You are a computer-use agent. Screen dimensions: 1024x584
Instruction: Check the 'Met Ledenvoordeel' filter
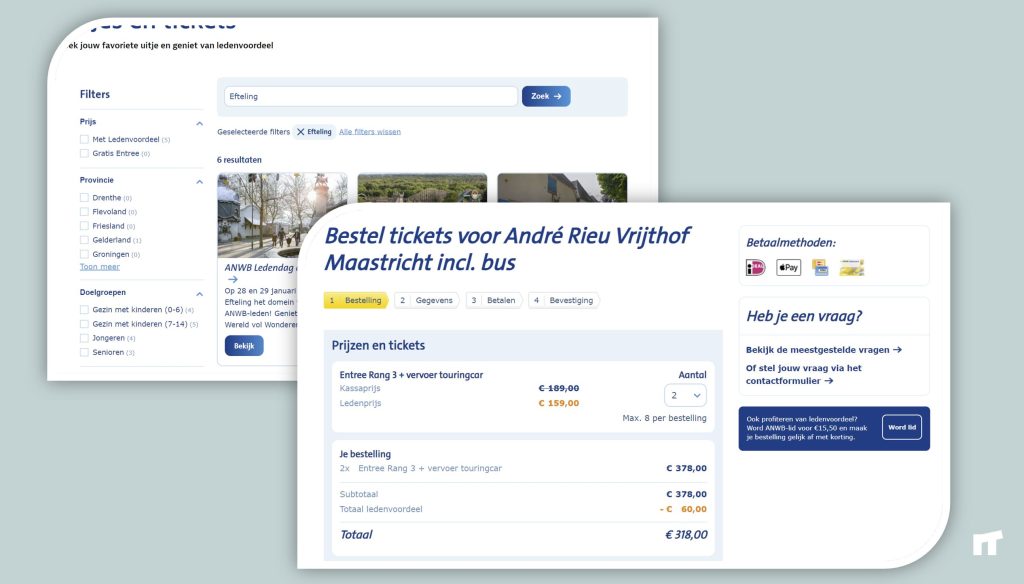coord(85,139)
